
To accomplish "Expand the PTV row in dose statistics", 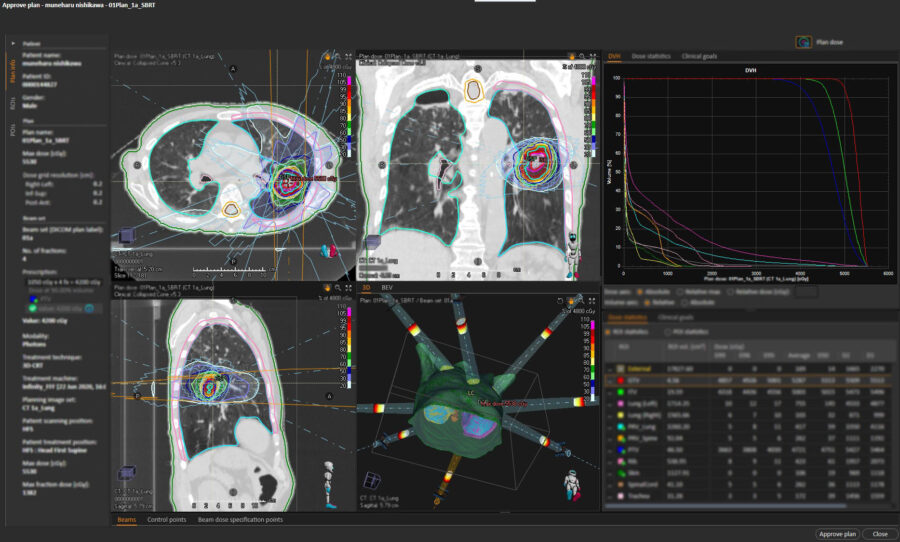I will 610,450.
